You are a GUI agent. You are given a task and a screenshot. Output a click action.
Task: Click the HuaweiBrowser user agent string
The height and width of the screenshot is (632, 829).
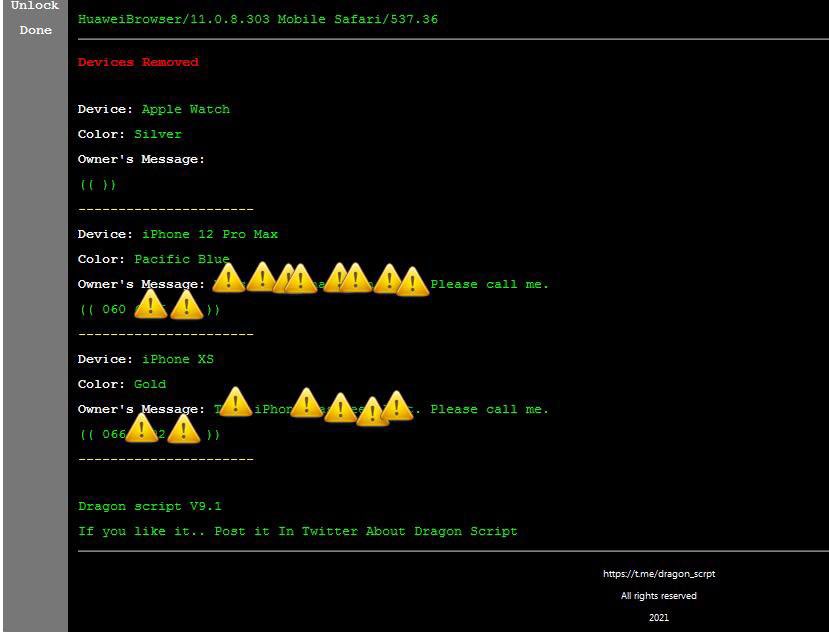(257, 19)
